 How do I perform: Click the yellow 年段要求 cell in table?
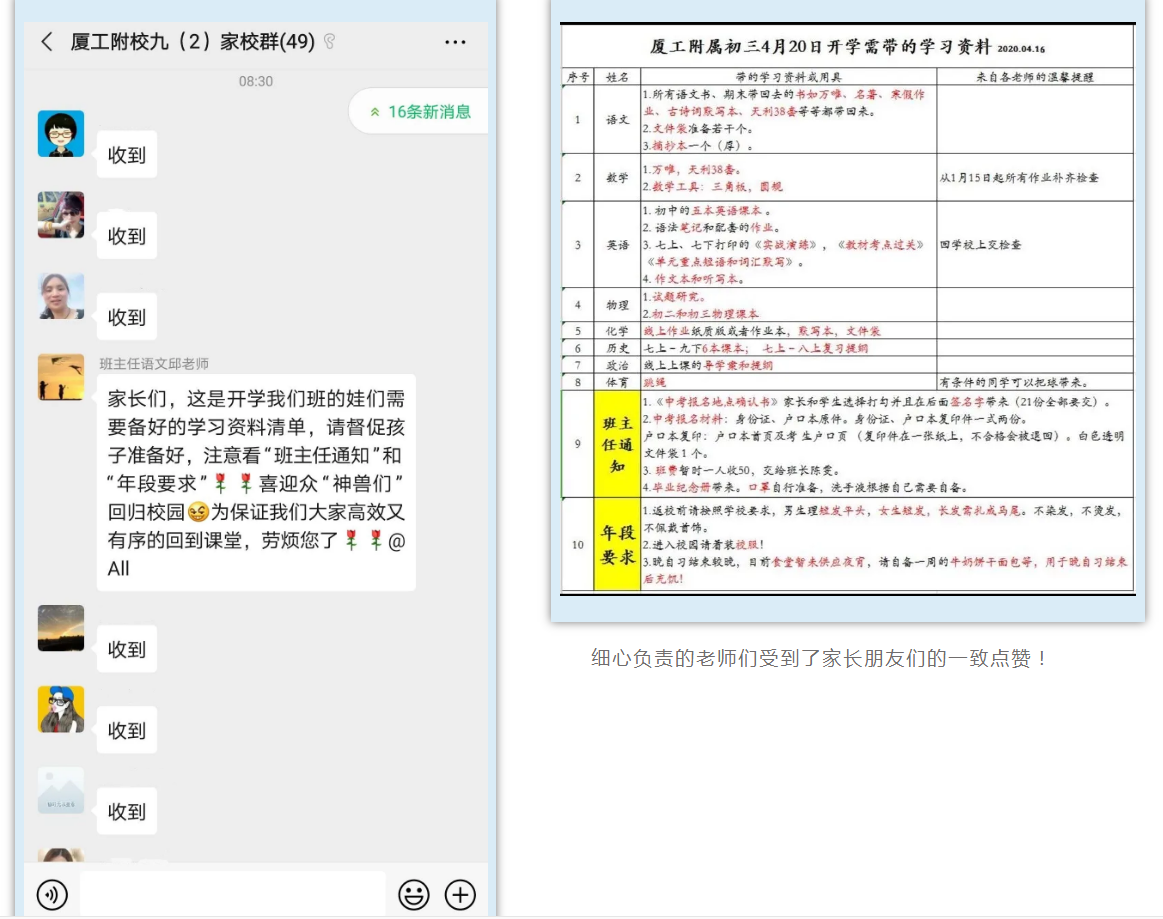pos(617,545)
